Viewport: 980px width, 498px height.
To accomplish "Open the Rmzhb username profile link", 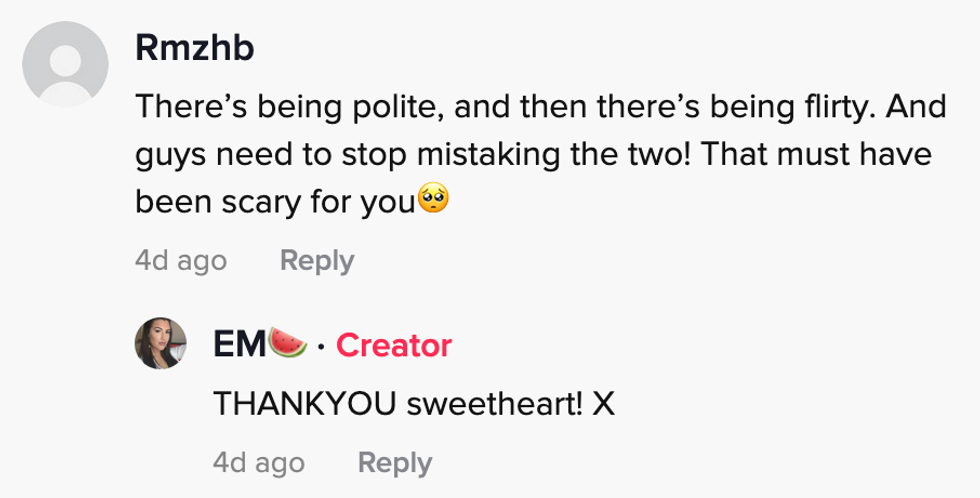I will (x=194, y=49).
